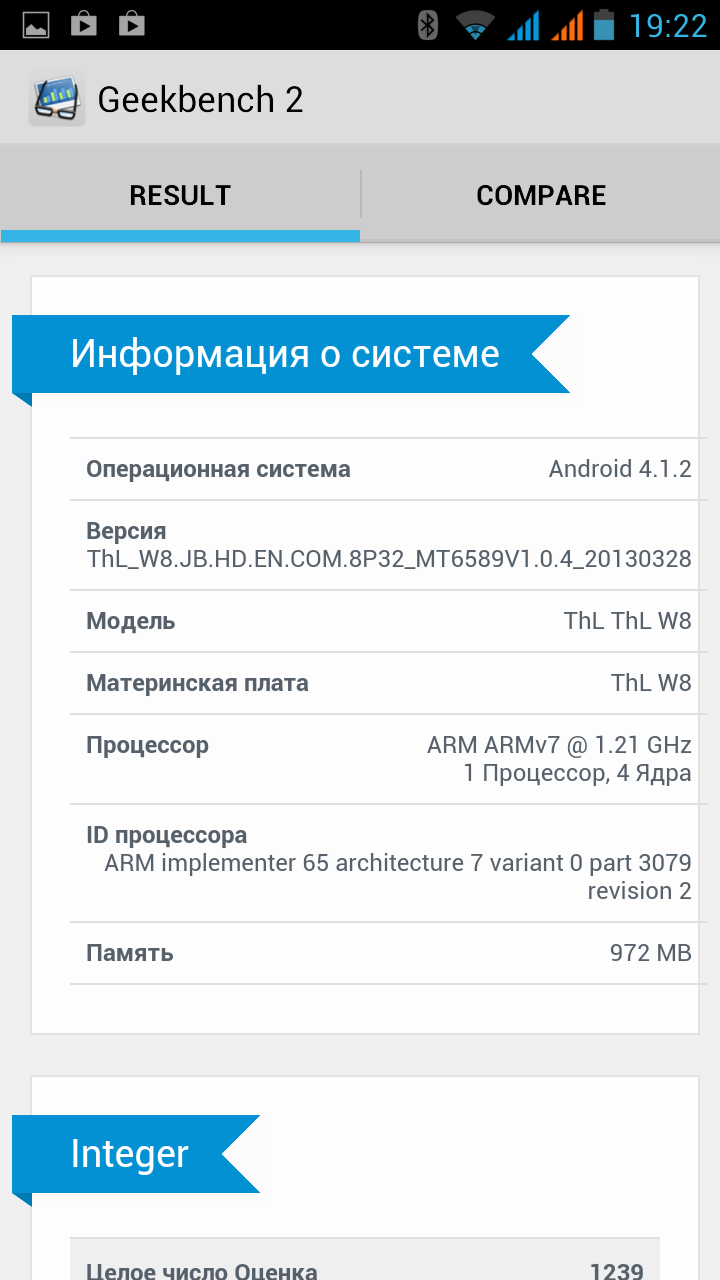This screenshot has height=1280, width=720.
Task: Tap the Geekbench 2 app icon
Action: point(56,100)
